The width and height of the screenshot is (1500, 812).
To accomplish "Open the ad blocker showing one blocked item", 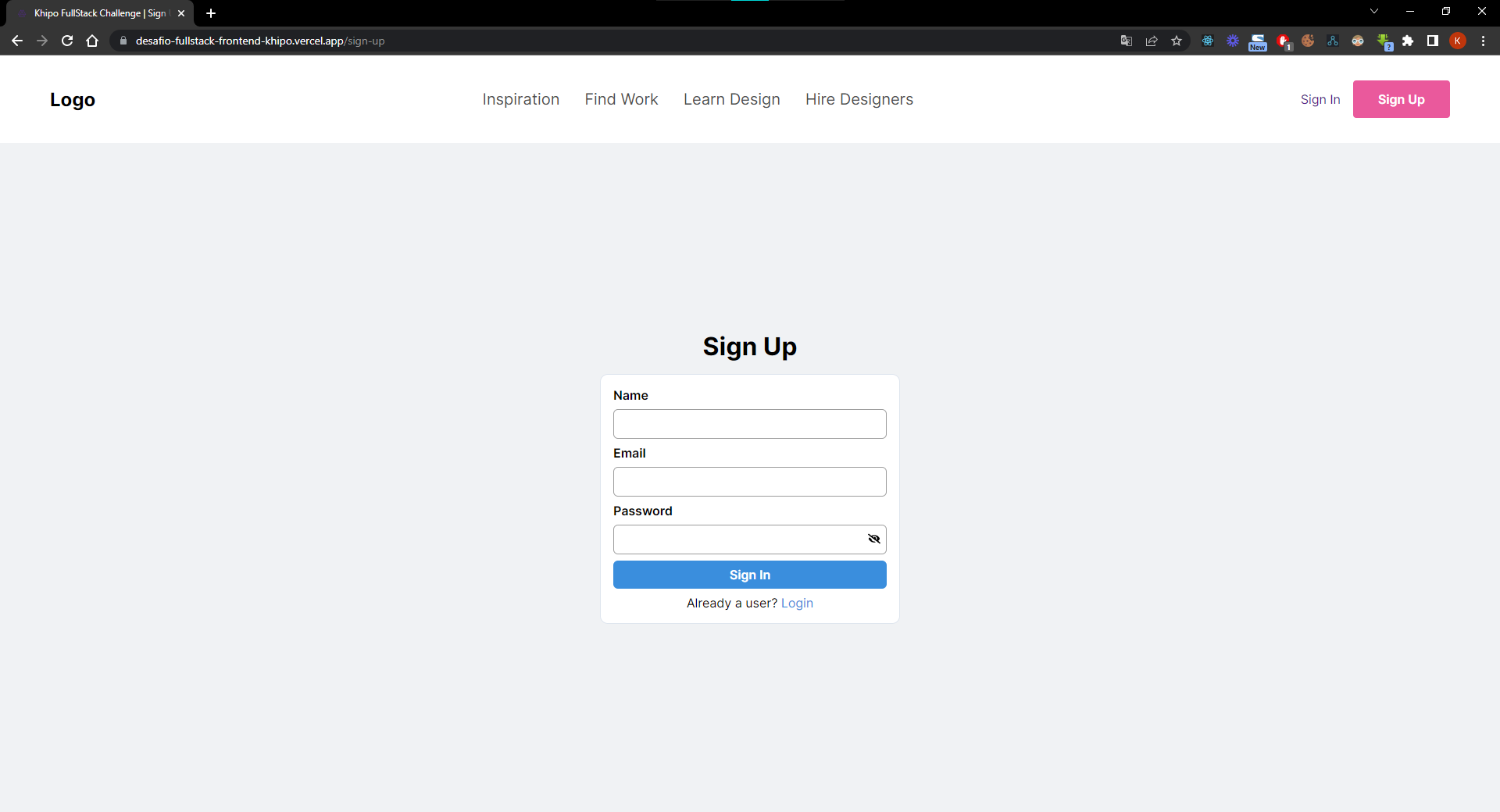I will click(1284, 41).
